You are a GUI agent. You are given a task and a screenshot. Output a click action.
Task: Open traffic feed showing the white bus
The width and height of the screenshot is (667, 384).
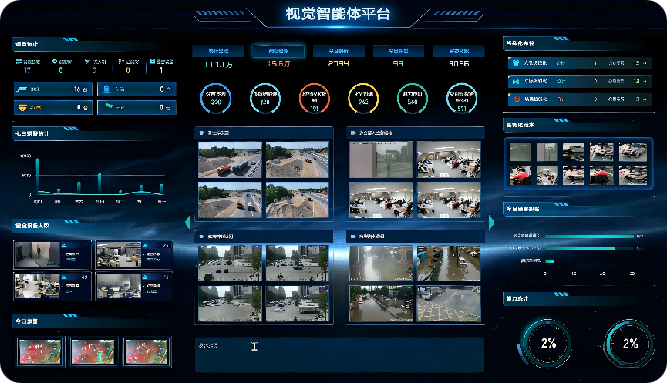click(x=297, y=303)
